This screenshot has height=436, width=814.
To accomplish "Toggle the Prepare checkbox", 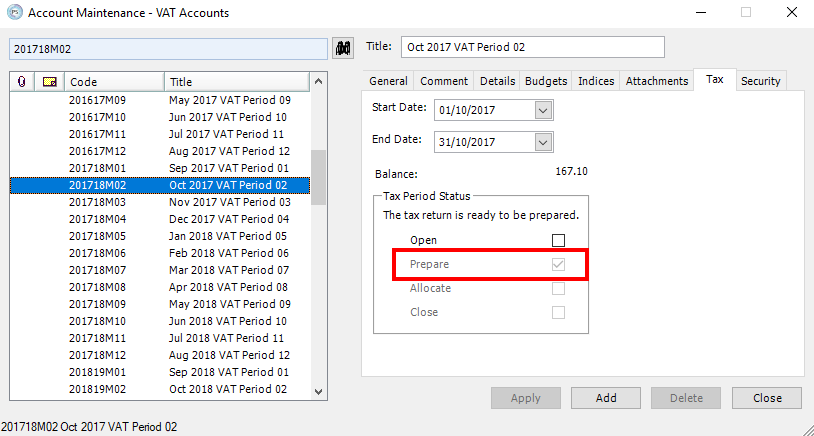I will coord(558,265).
